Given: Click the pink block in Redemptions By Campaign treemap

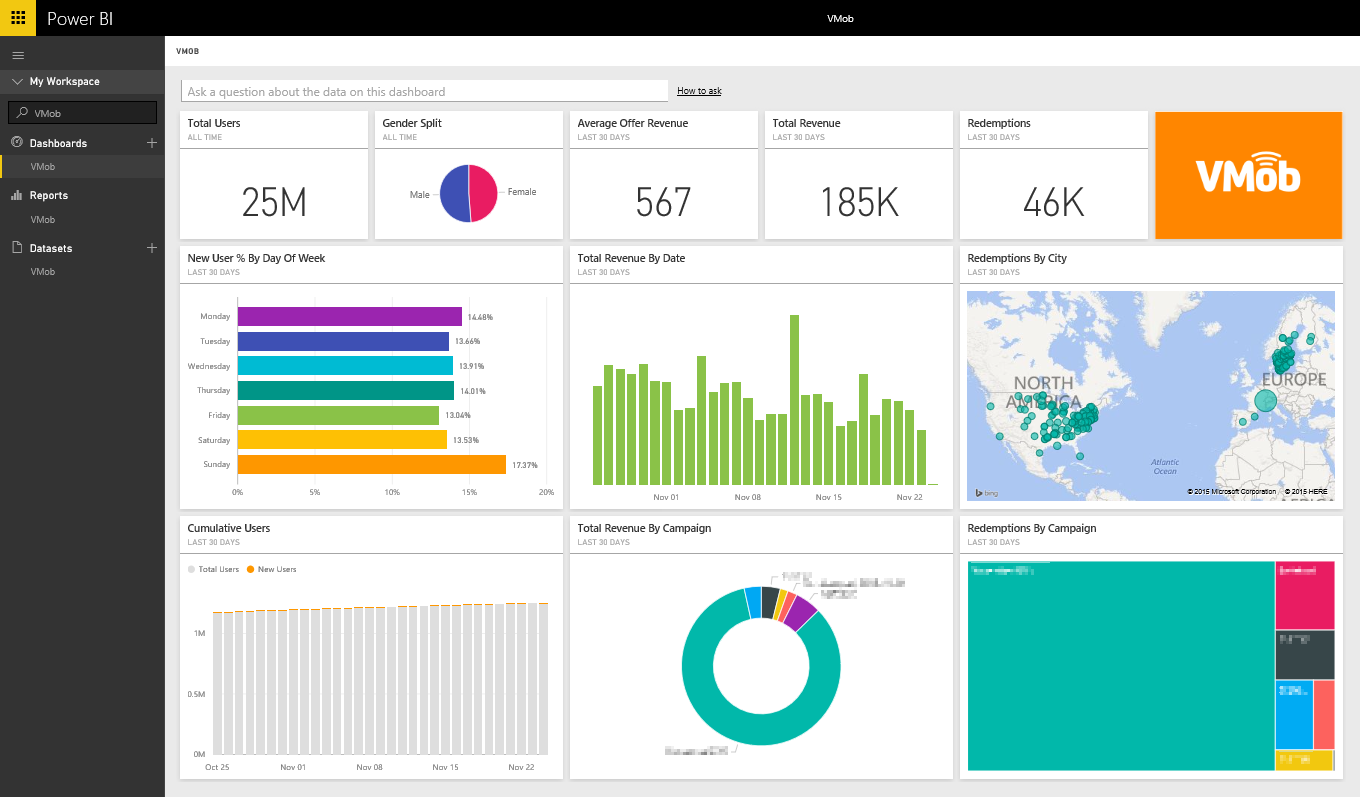Looking at the screenshot, I should [x=1305, y=595].
